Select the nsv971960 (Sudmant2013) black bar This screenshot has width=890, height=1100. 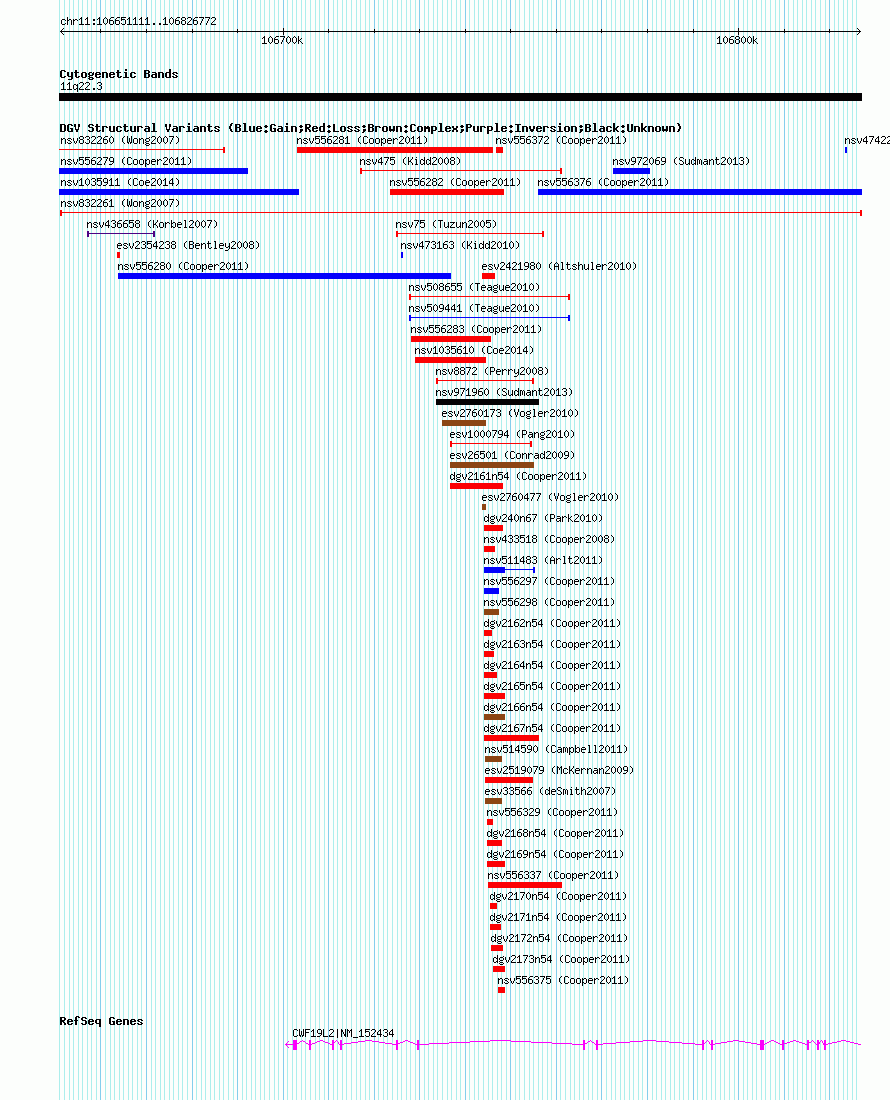point(487,403)
